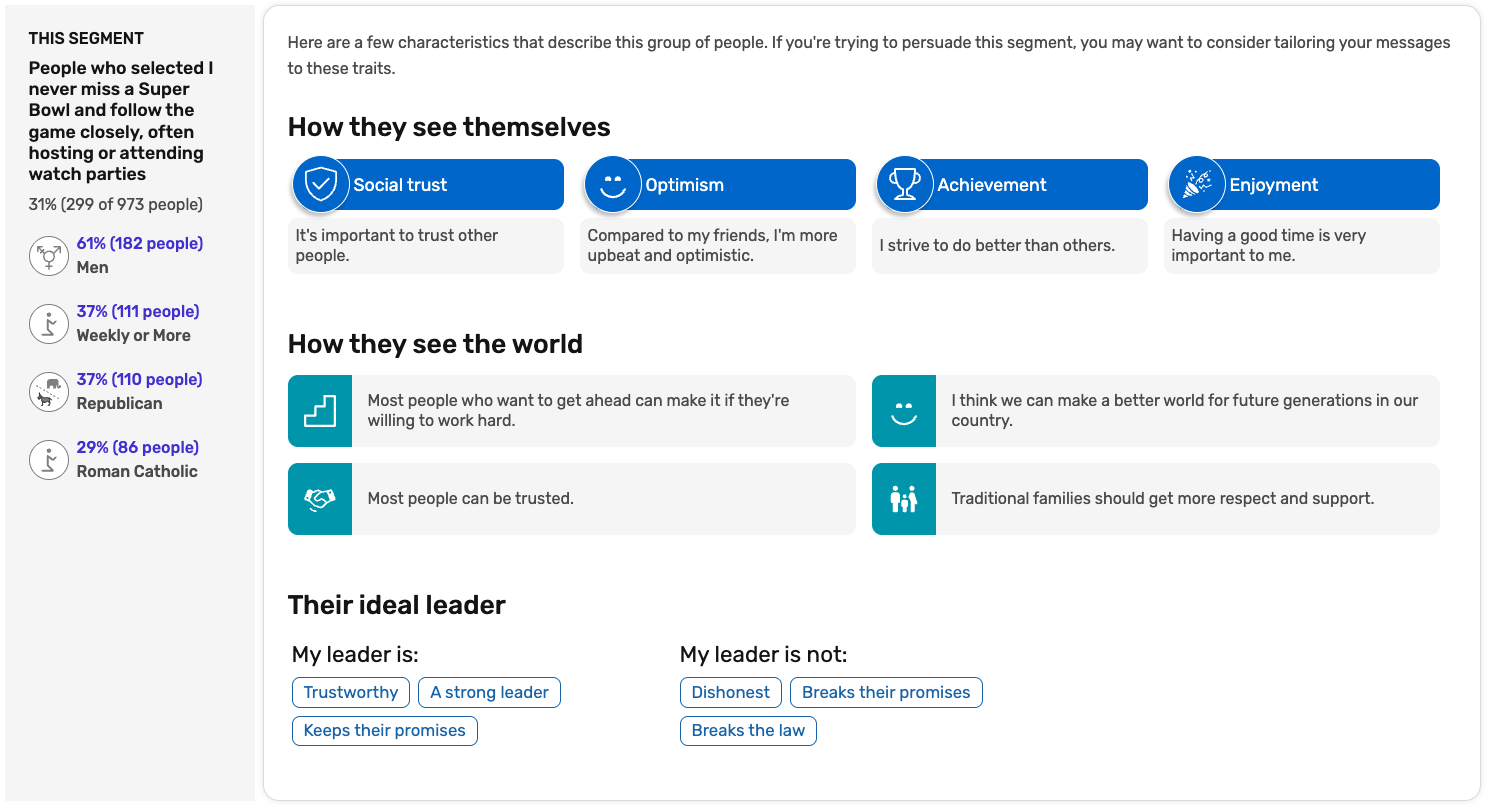Click the Achievement trophy icon

[905, 185]
